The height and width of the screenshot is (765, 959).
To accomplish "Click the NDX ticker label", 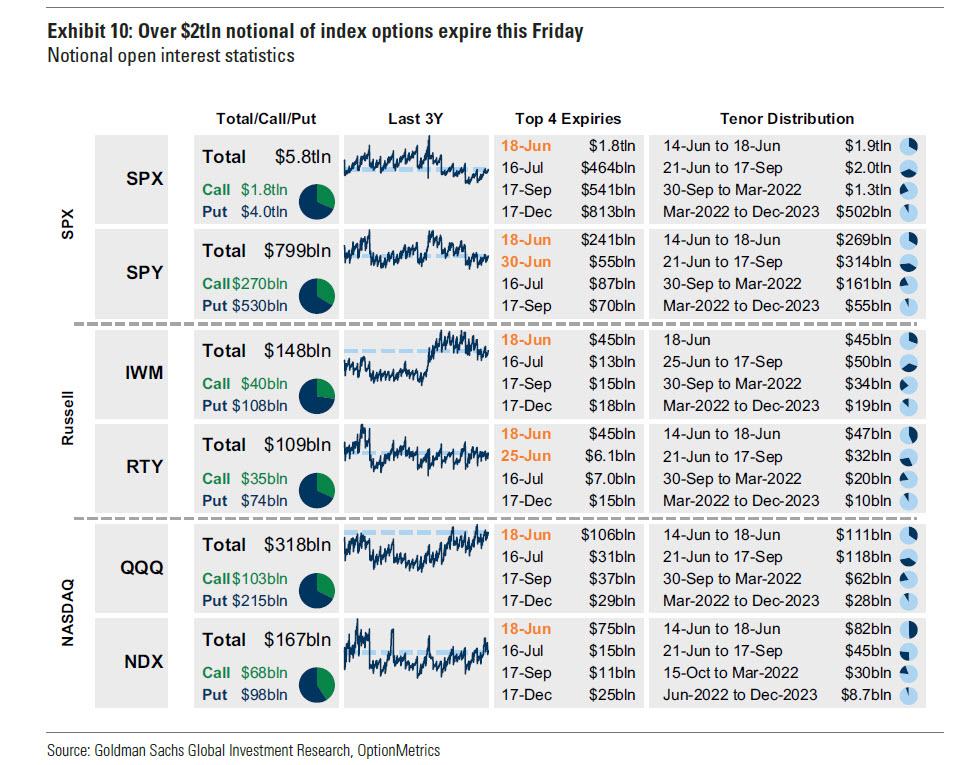I will (x=144, y=661).
